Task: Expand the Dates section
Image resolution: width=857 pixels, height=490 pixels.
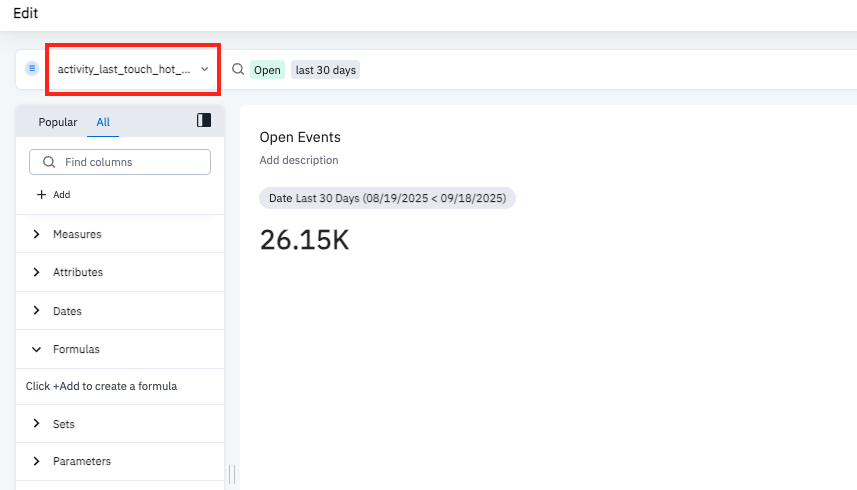Action: coord(120,311)
